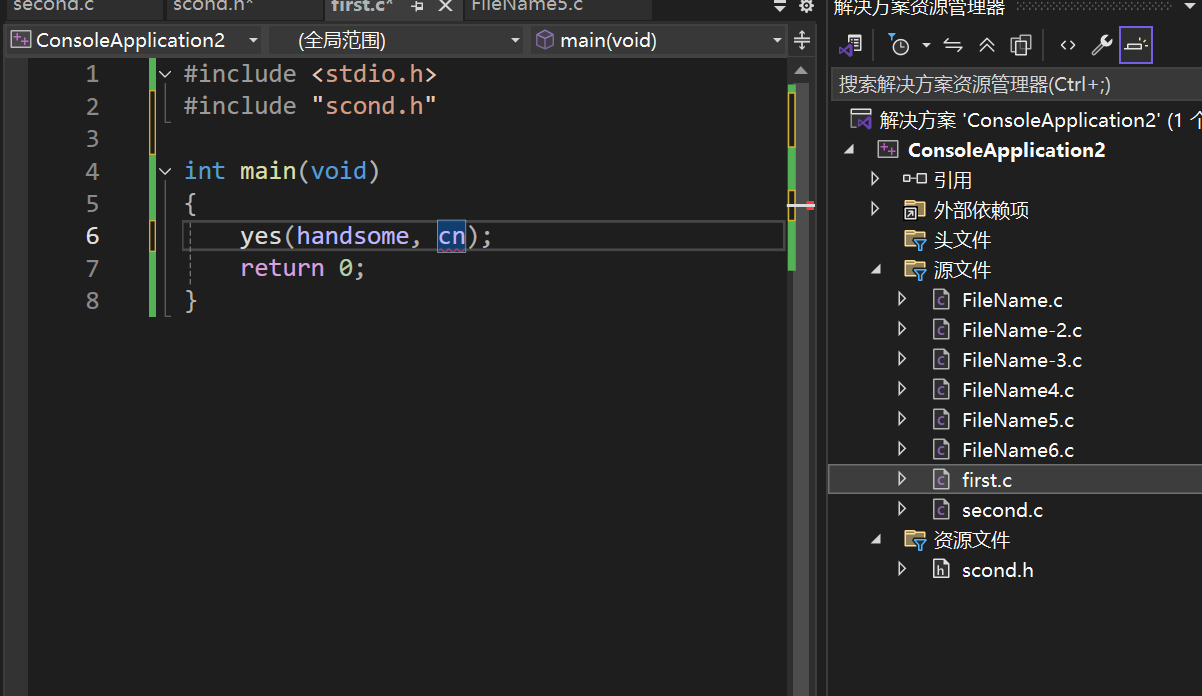Collapse the main function at line 4
Viewport: 1202px width, 696px height.
(165, 172)
